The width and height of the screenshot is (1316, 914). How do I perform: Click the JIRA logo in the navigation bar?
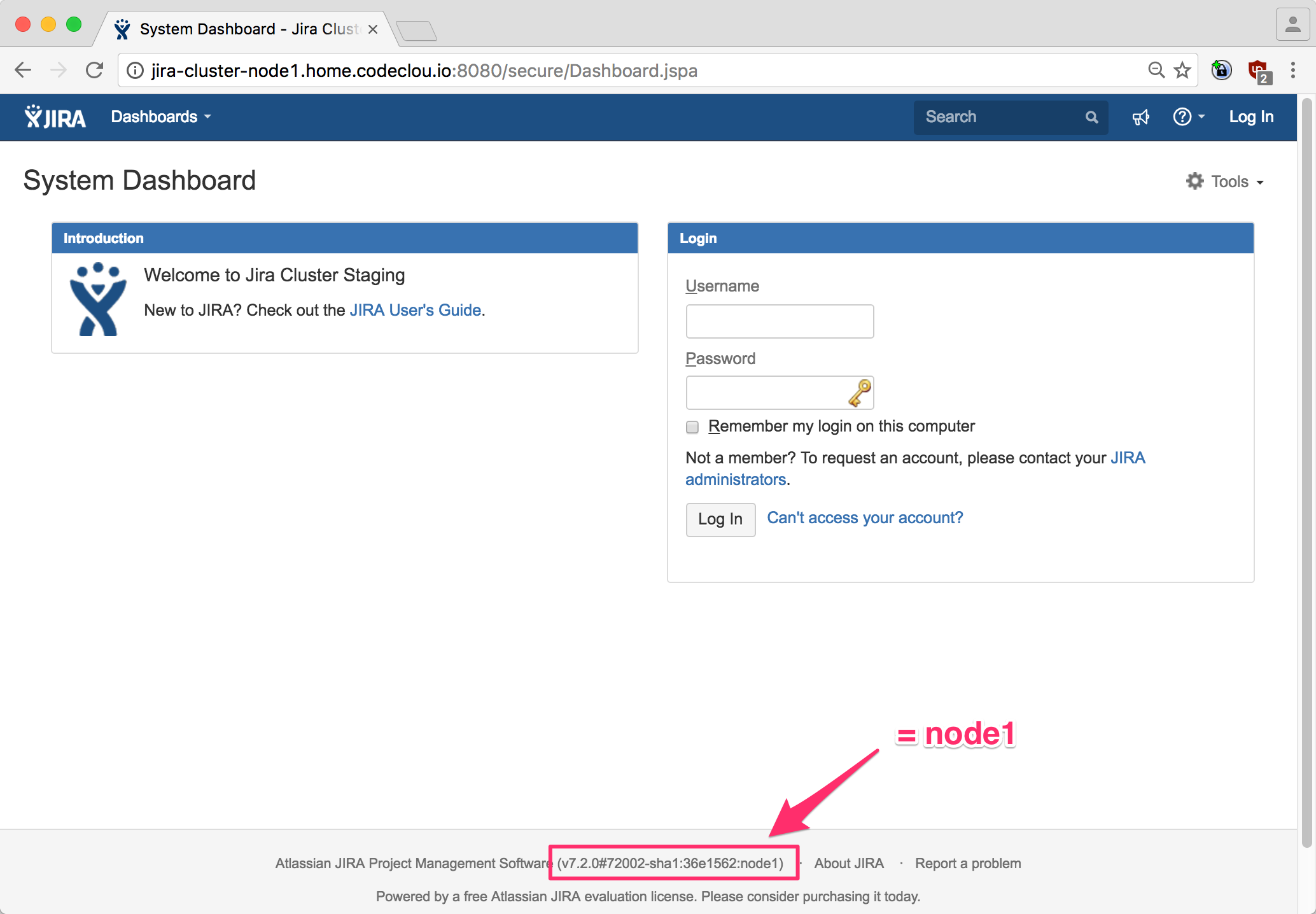coord(54,116)
